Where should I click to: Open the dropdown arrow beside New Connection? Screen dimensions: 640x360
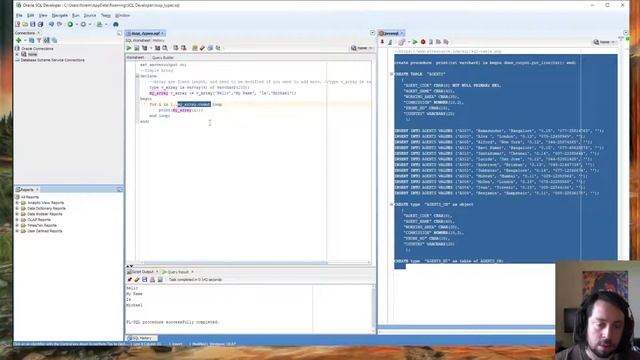(25, 40)
